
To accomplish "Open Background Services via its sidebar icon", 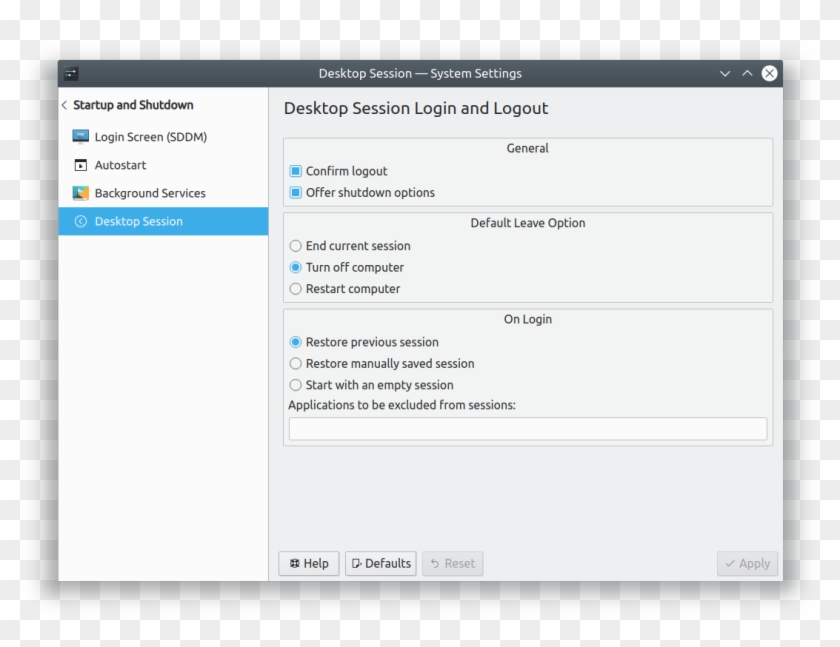I will point(80,193).
